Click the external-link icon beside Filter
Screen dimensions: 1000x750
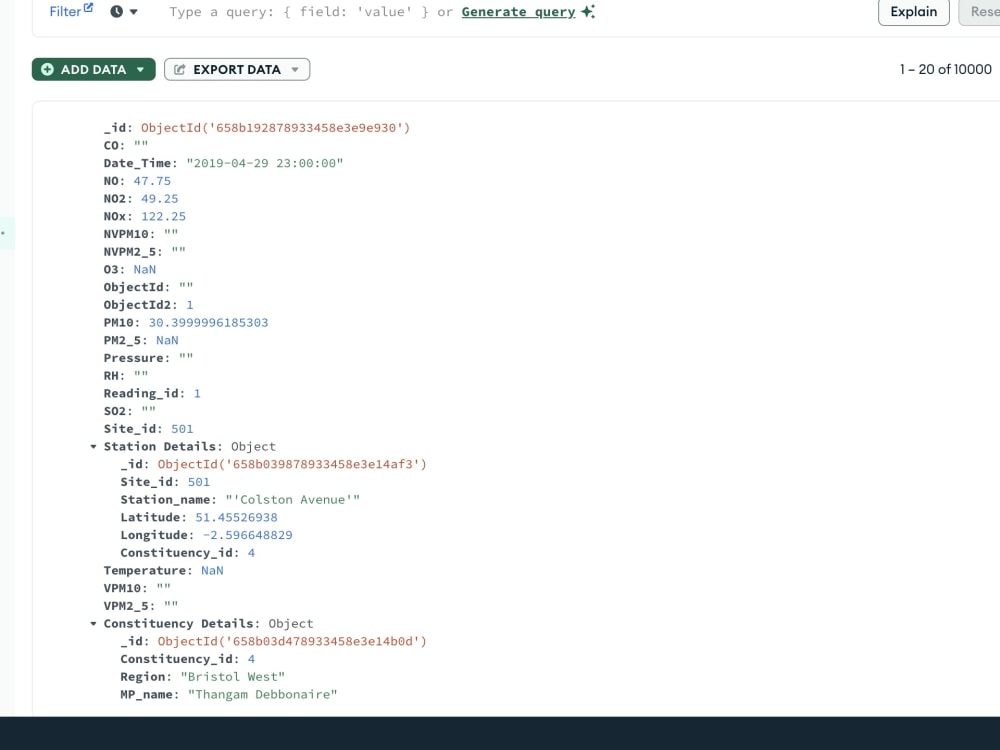point(86,6)
